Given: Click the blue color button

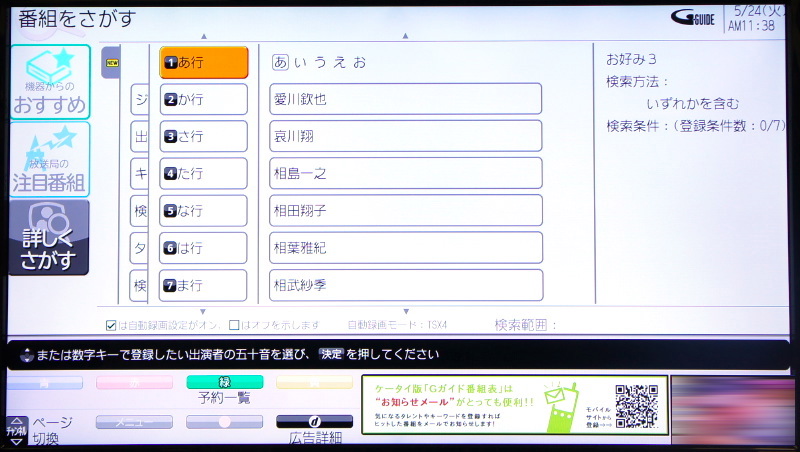Looking at the screenshot, I should pyautogui.click(x=45, y=382).
